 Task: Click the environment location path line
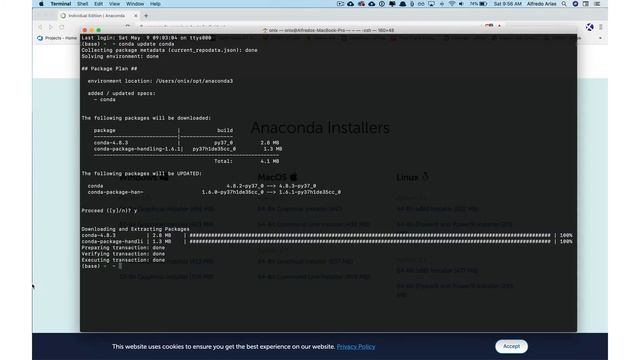coord(160,81)
